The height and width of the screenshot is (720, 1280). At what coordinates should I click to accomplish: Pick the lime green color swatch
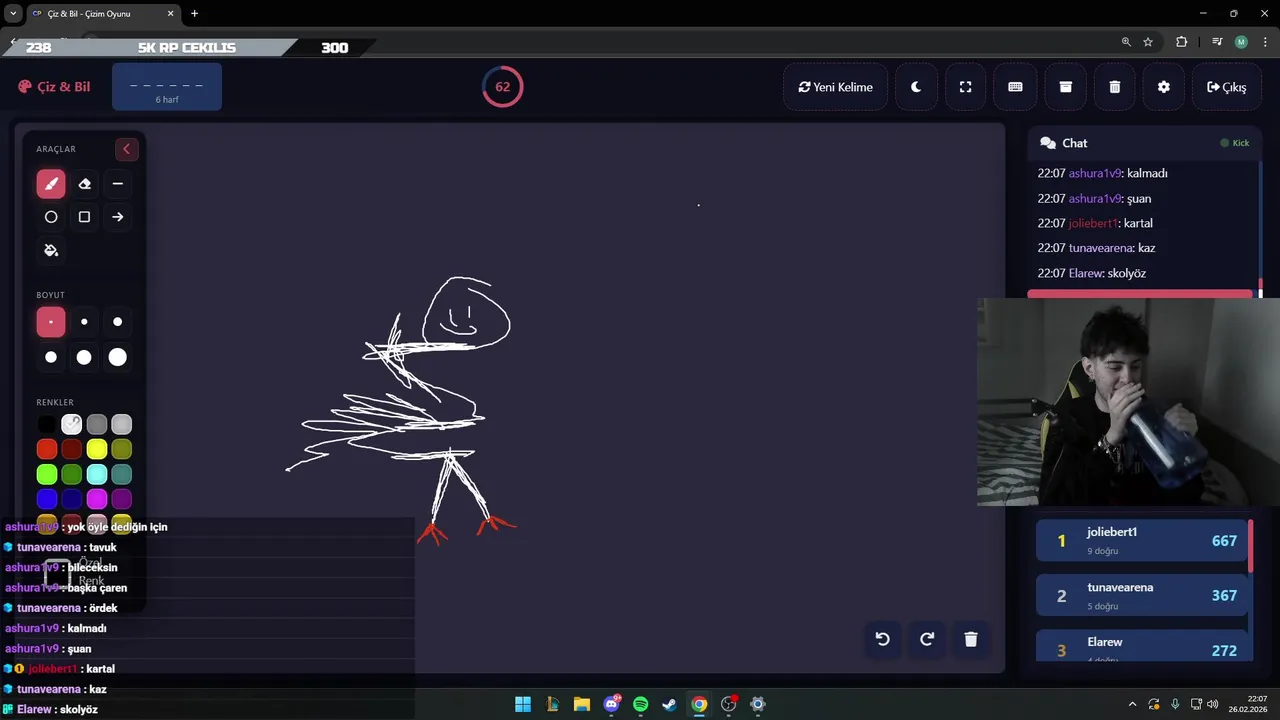coord(47,474)
